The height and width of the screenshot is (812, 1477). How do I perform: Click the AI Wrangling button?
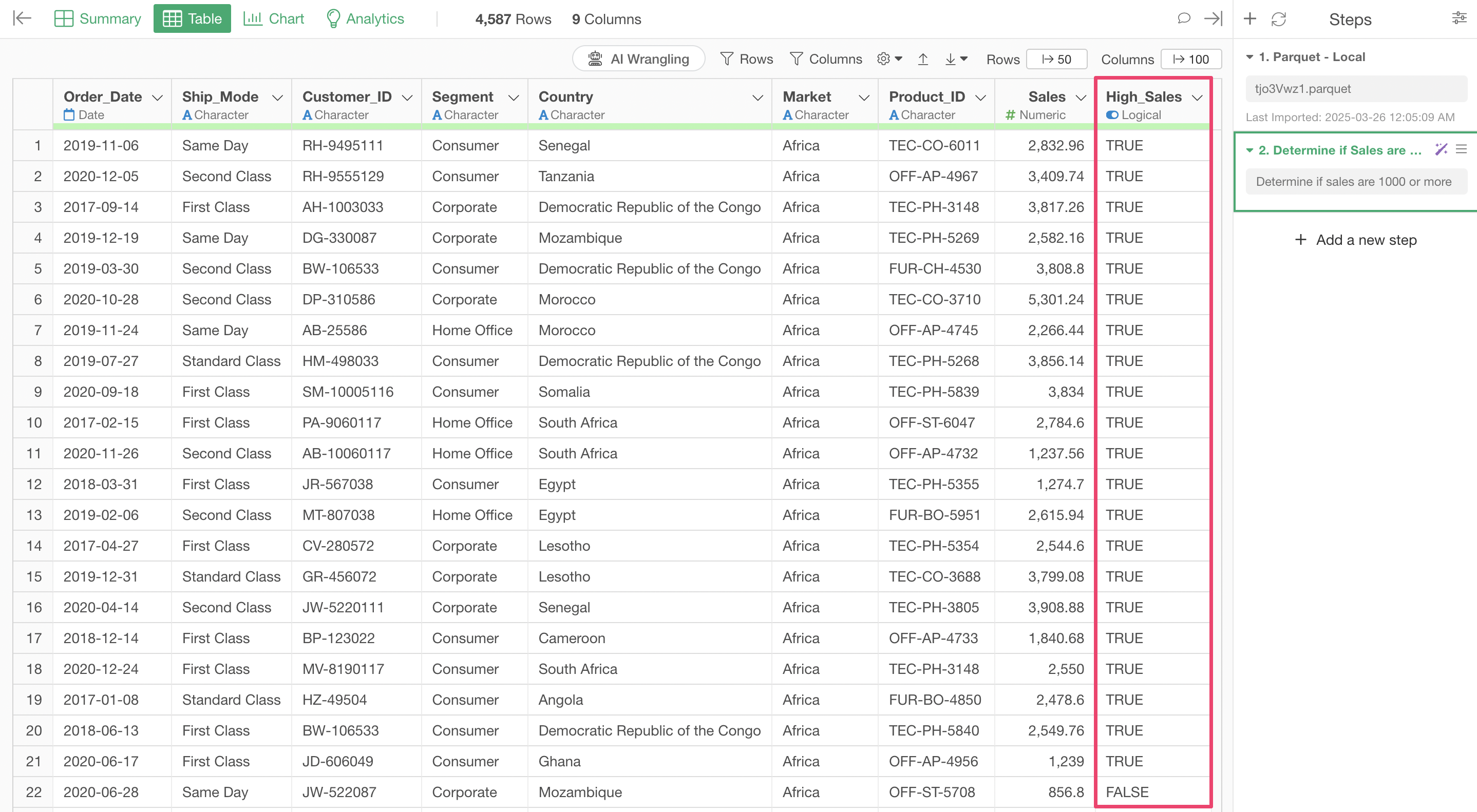click(x=639, y=59)
